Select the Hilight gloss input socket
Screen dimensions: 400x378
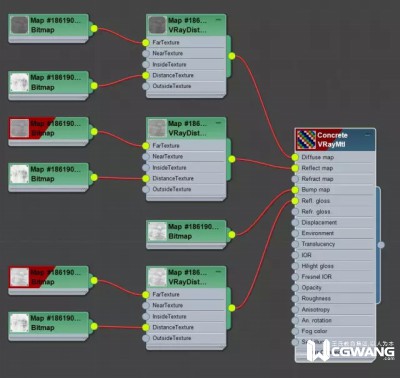click(295, 266)
